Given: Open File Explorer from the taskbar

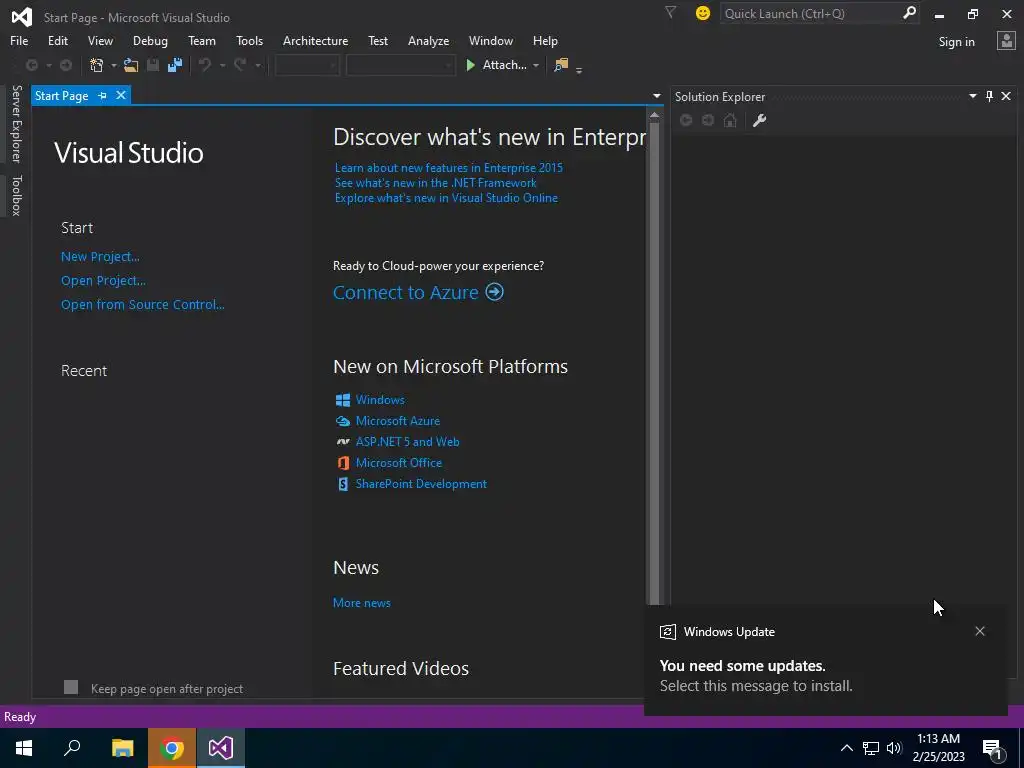Looking at the screenshot, I should (x=123, y=748).
